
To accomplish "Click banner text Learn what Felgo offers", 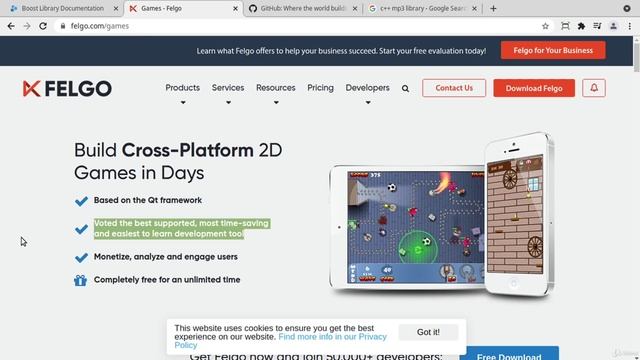I will [x=341, y=51].
